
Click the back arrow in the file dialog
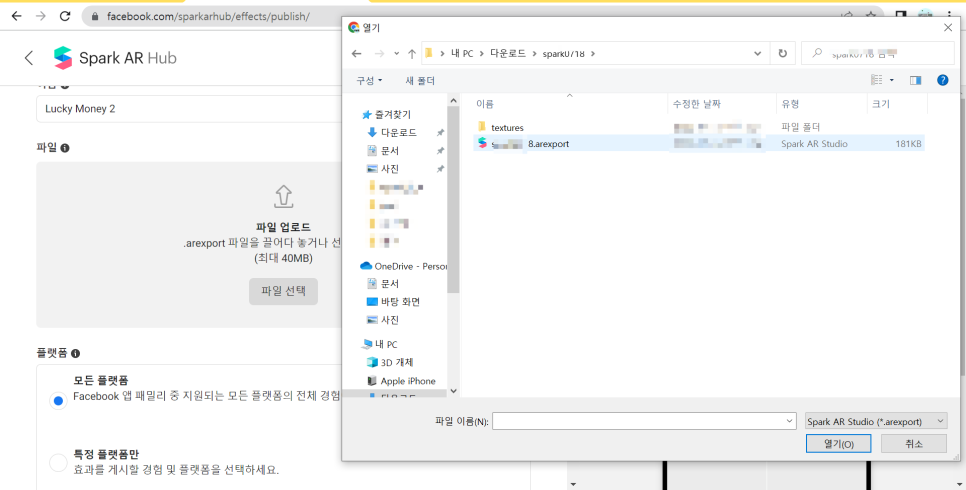pos(356,54)
